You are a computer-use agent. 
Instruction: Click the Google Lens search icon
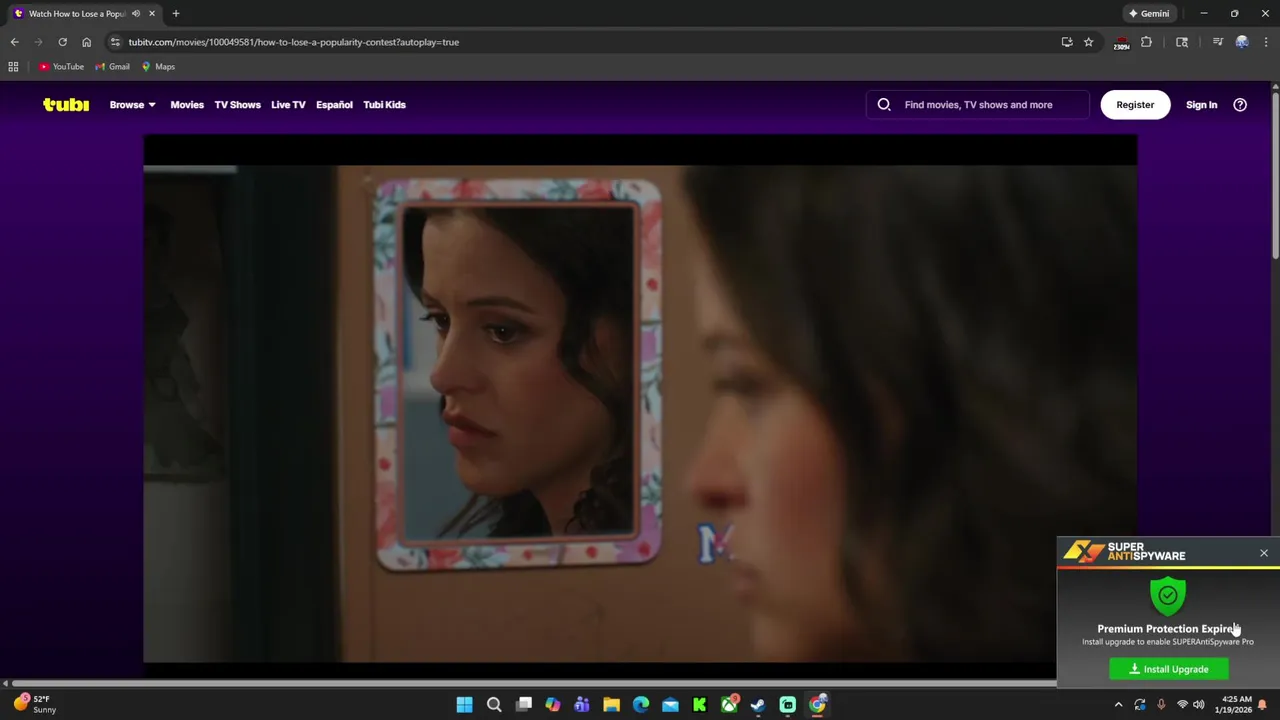[1182, 42]
